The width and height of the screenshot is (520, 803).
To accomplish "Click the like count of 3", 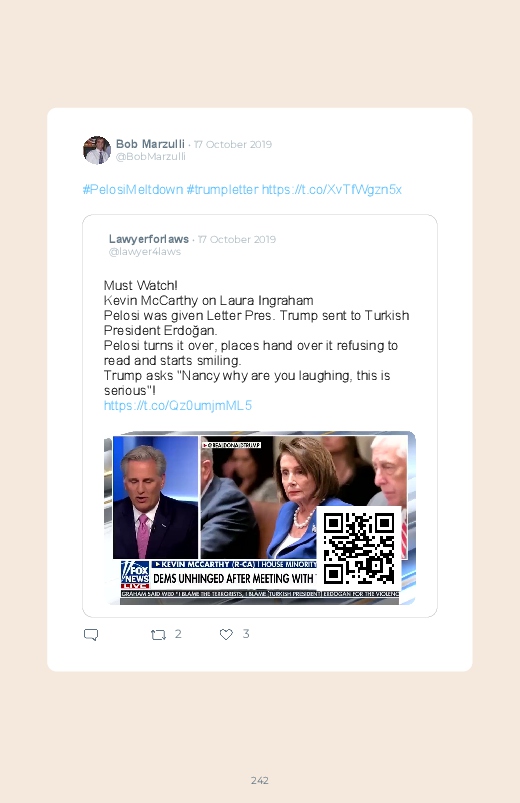I will pyautogui.click(x=246, y=634).
